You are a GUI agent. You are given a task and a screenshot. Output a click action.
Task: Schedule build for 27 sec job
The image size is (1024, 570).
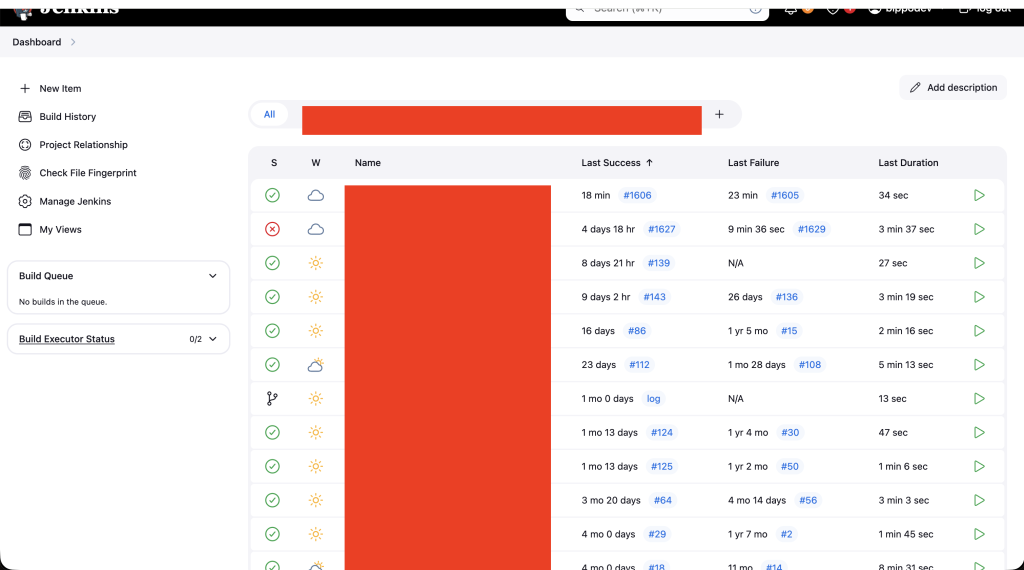(x=979, y=263)
